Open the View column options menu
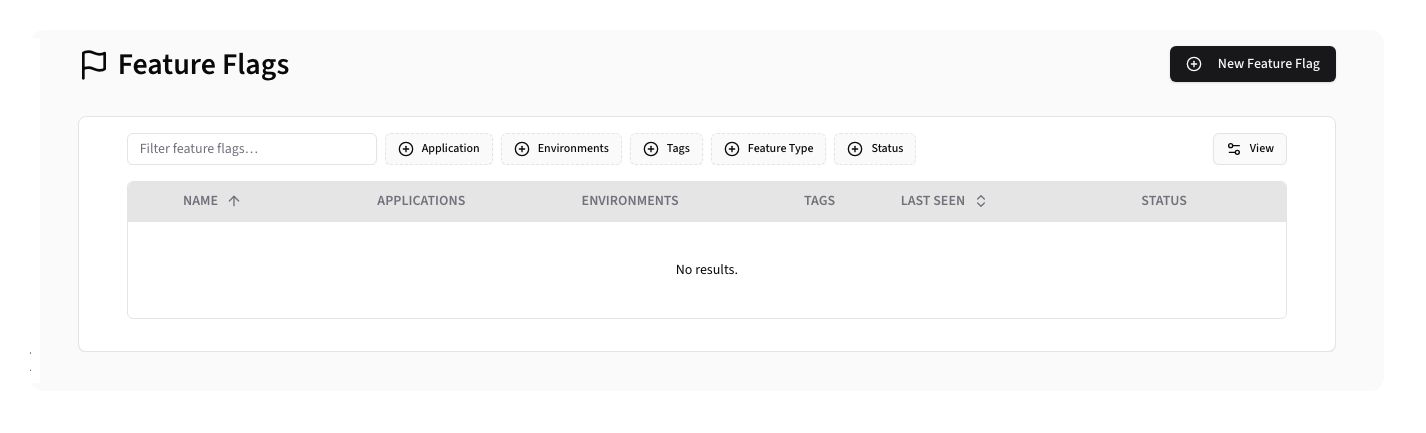Viewport: 1426px width, 433px height. pyautogui.click(x=1250, y=149)
